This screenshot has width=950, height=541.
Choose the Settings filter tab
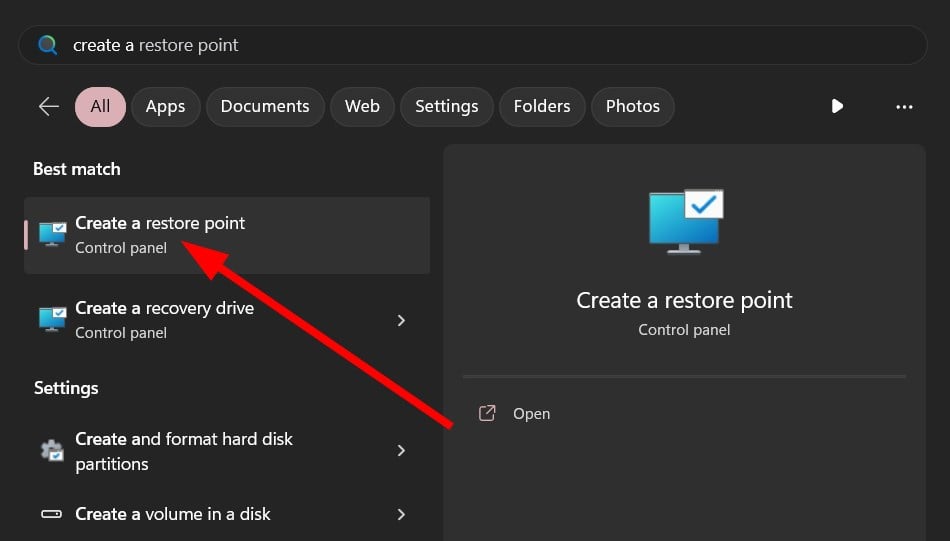click(x=446, y=106)
